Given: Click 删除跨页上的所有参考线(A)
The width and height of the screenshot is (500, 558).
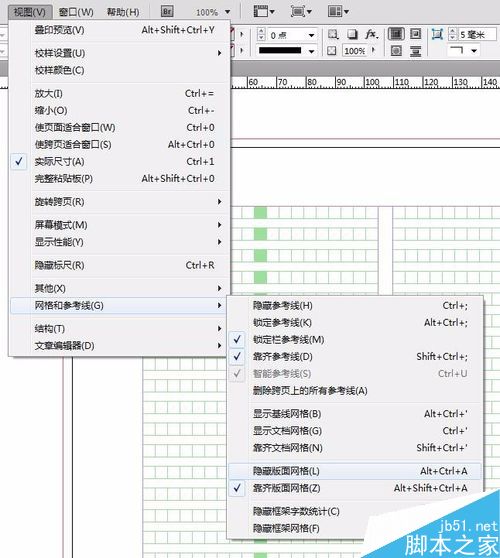Looking at the screenshot, I should [355, 391].
